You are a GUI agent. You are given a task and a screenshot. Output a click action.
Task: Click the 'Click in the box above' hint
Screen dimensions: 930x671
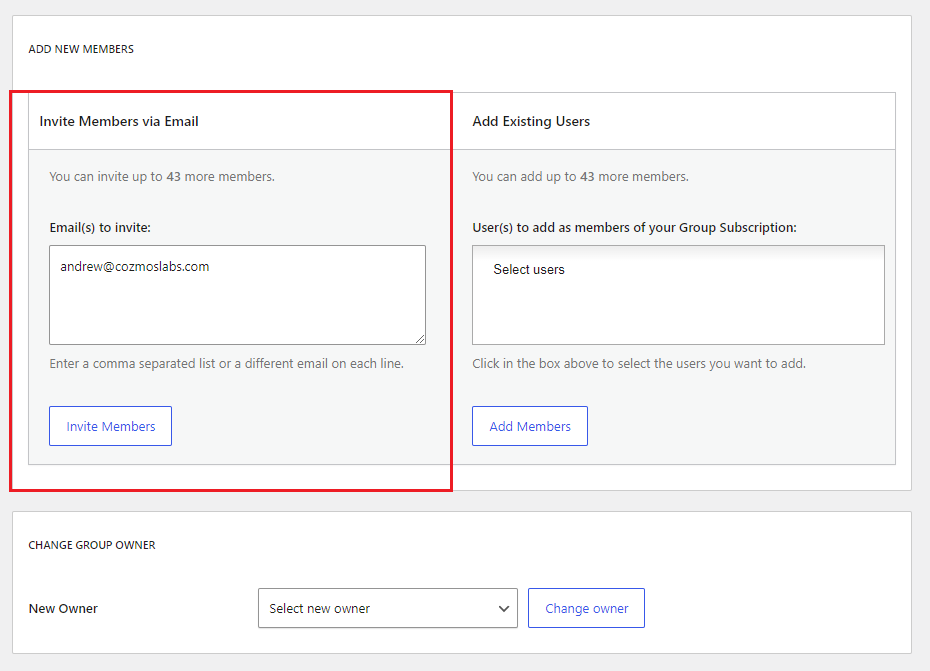pyautogui.click(x=639, y=364)
